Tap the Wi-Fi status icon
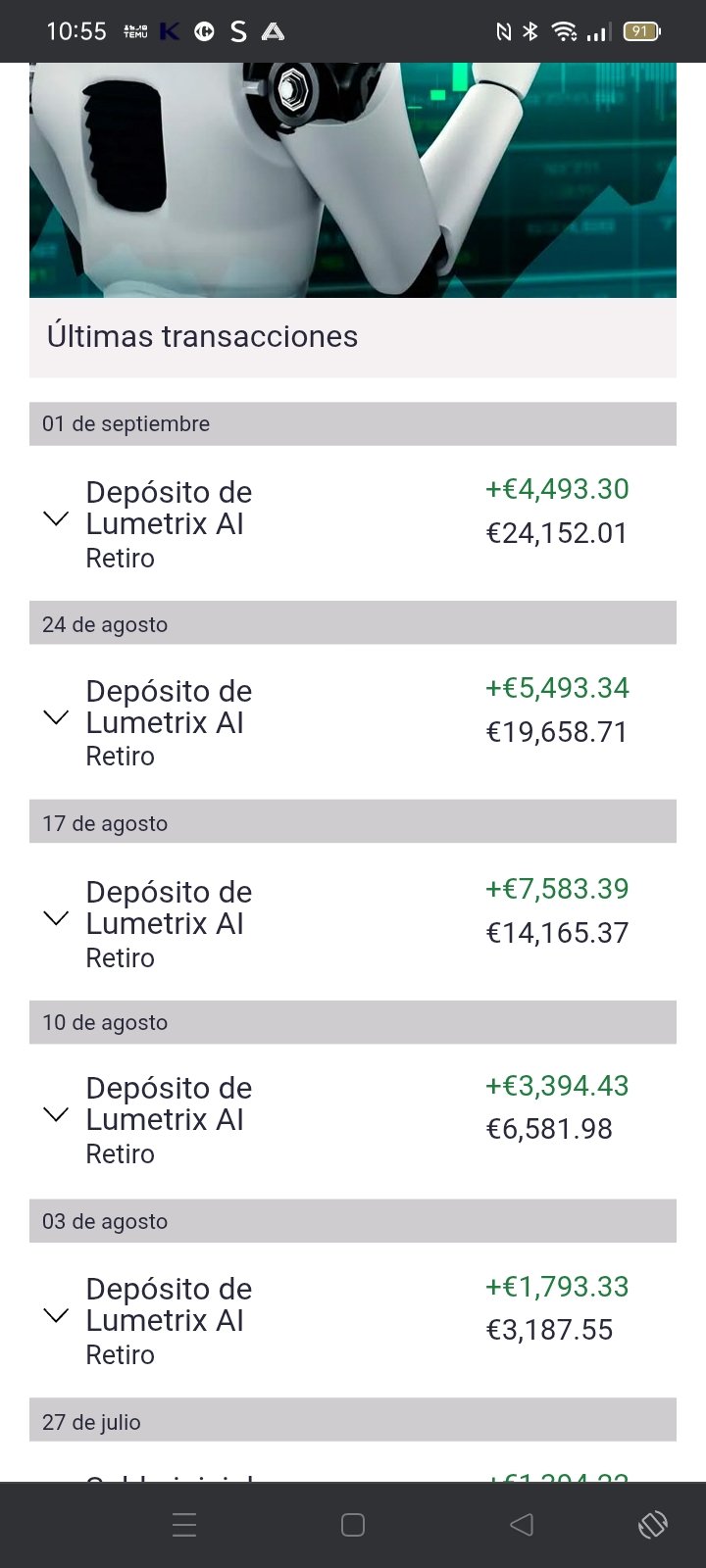This screenshot has height=1568, width=706. 564,31
